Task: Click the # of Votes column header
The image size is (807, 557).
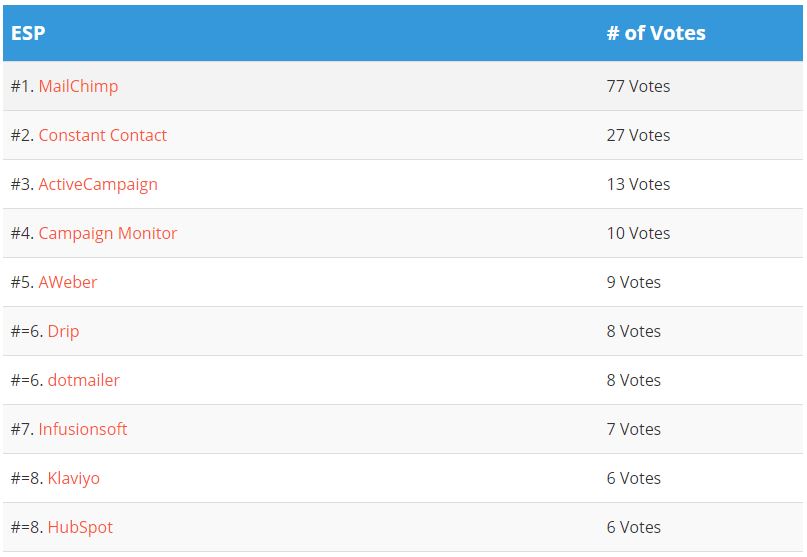Action: (x=656, y=33)
